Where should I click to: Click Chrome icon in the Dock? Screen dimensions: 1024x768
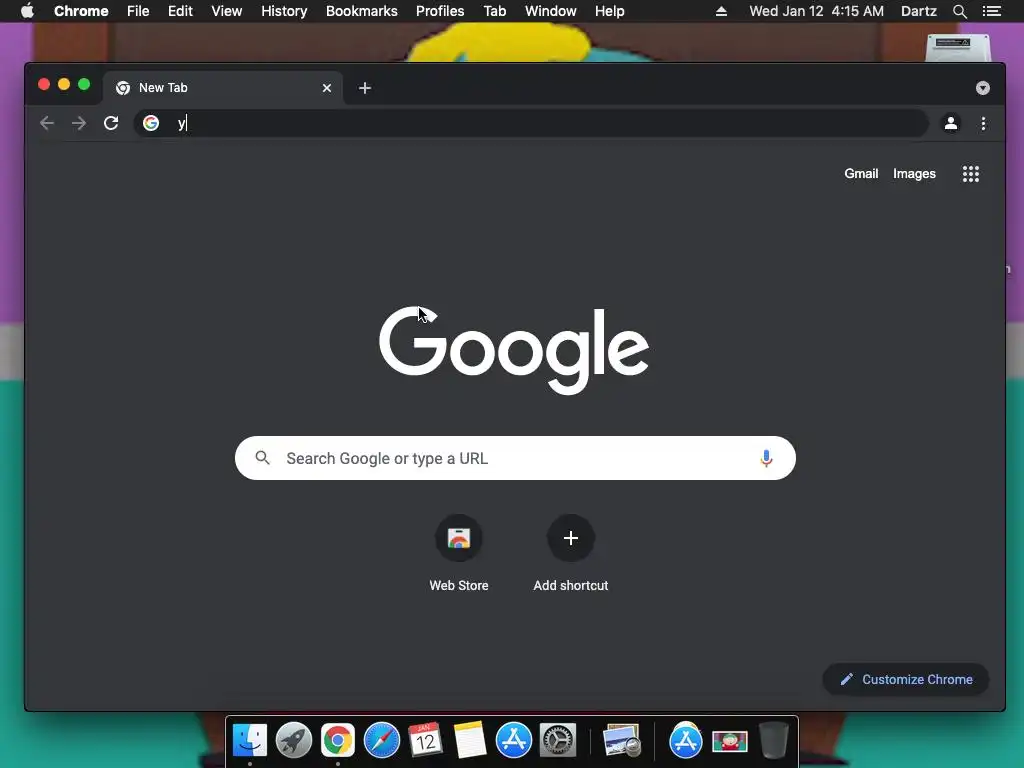click(338, 741)
